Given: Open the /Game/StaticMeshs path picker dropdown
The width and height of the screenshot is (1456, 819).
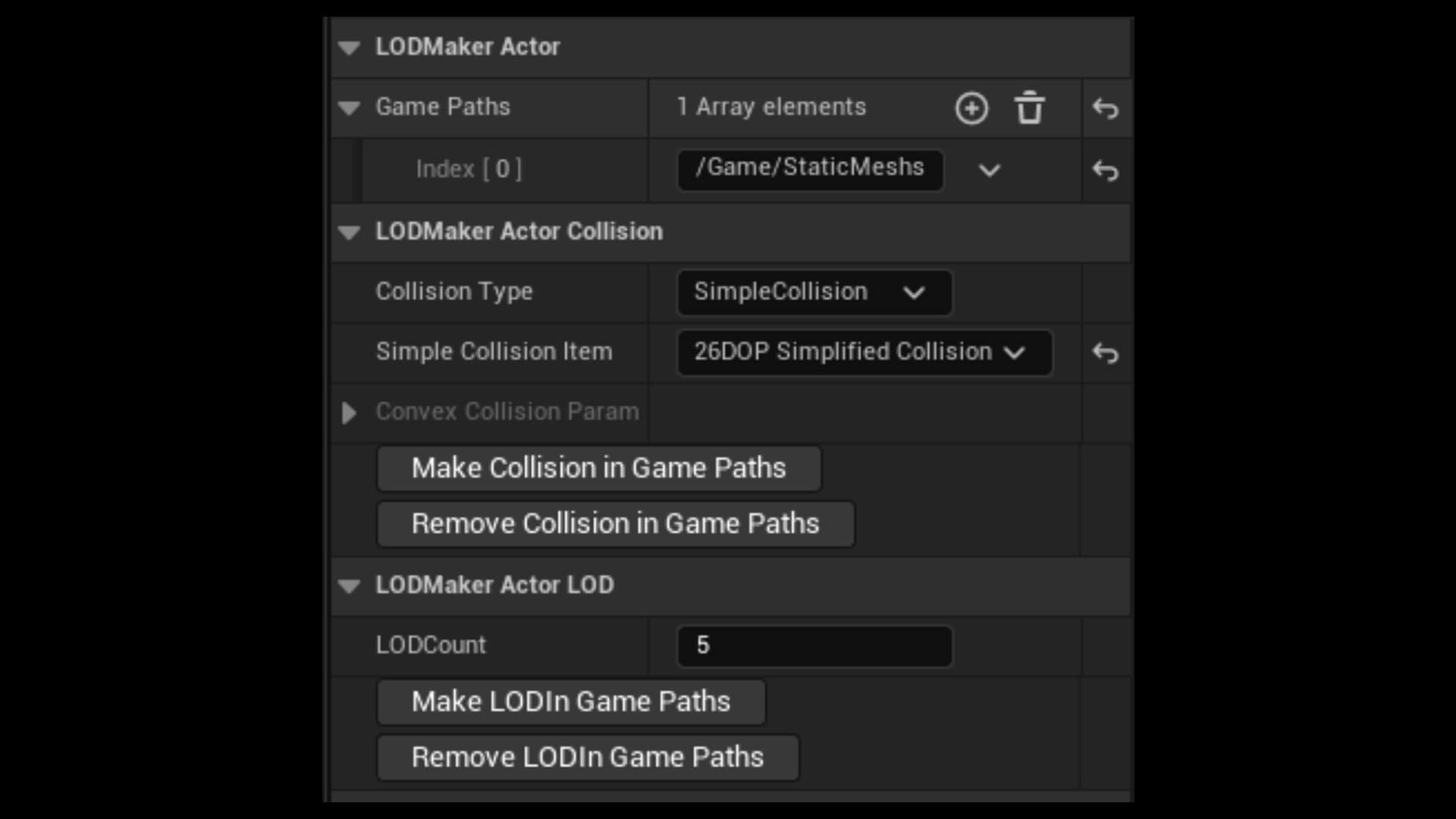Looking at the screenshot, I should [x=989, y=171].
